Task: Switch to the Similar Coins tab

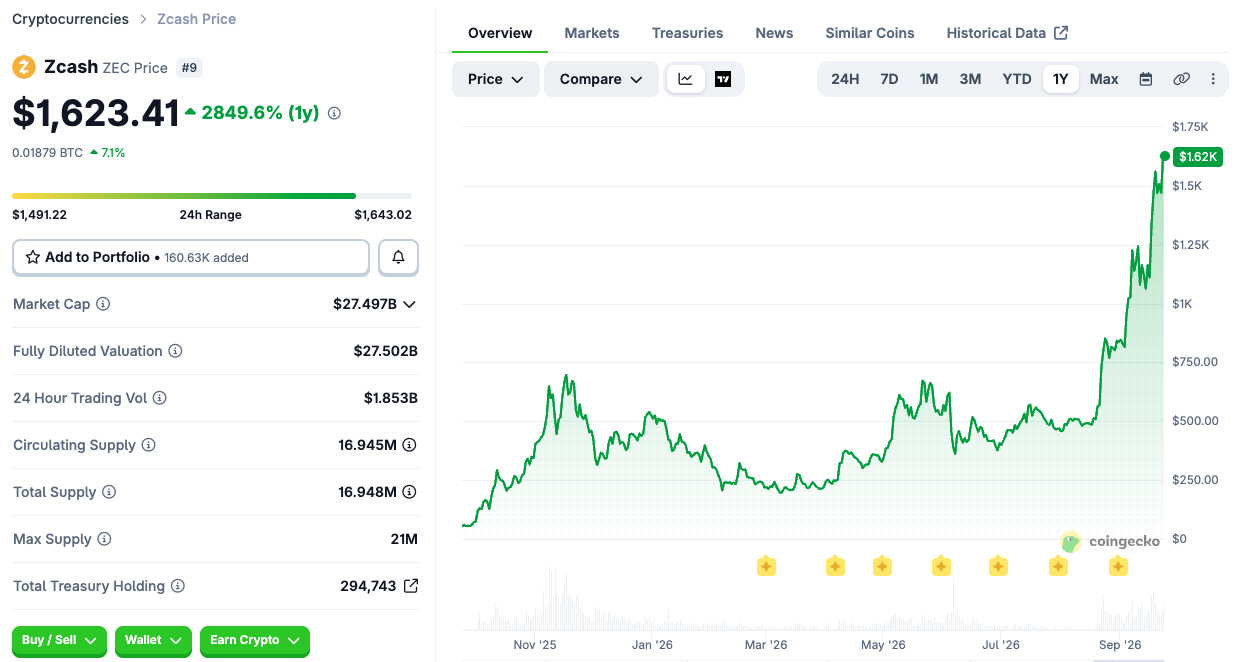Action: tap(870, 33)
